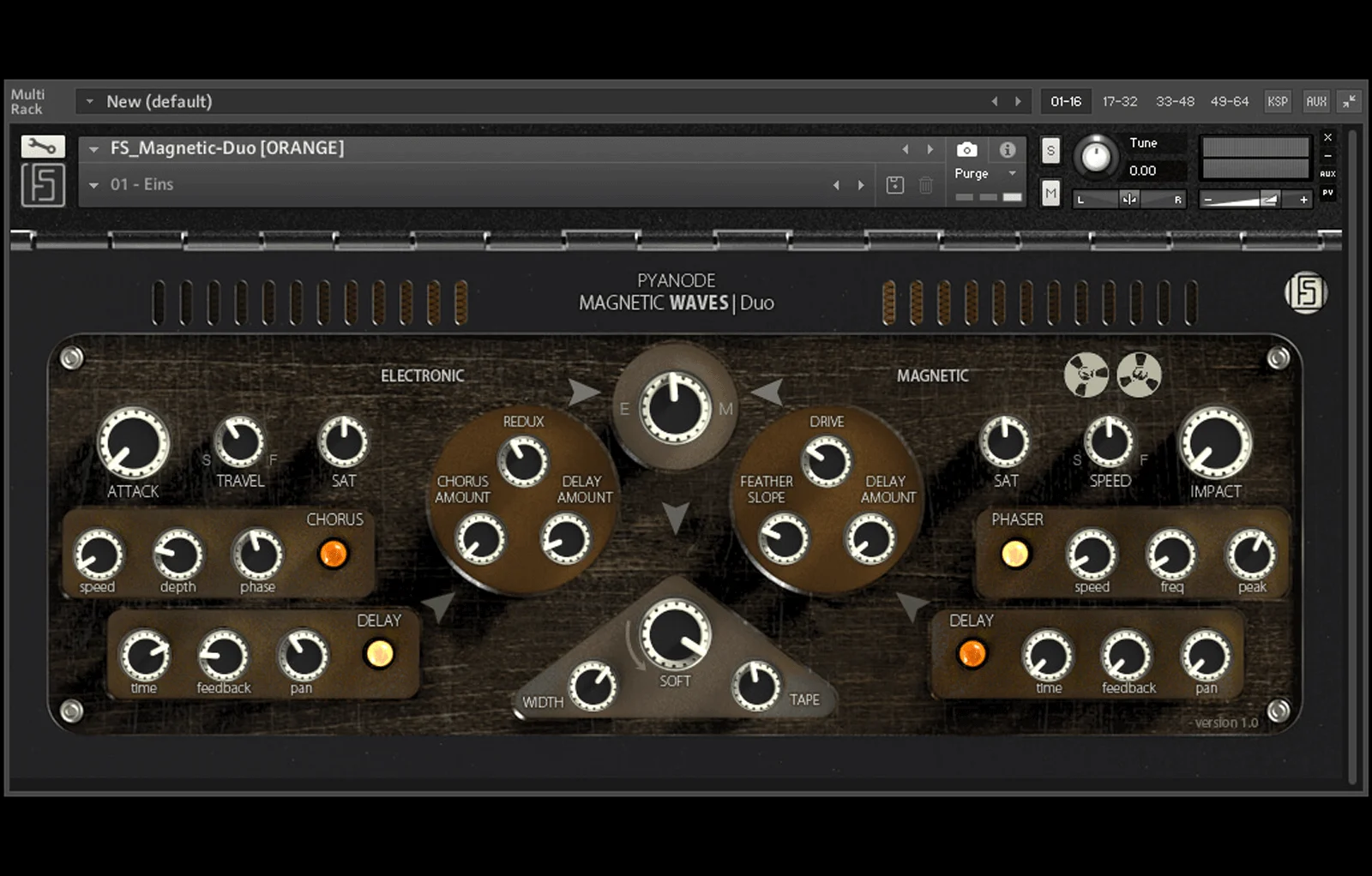This screenshot has height=876, width=1372.
Task: Click the AUX button in header
Action: pos(1316,101)
